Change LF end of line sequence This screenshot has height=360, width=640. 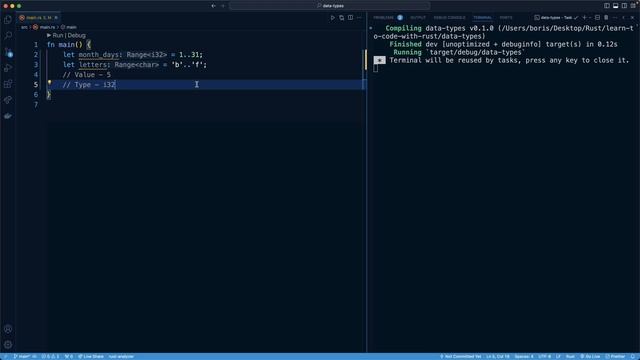[x=558, y=356]
